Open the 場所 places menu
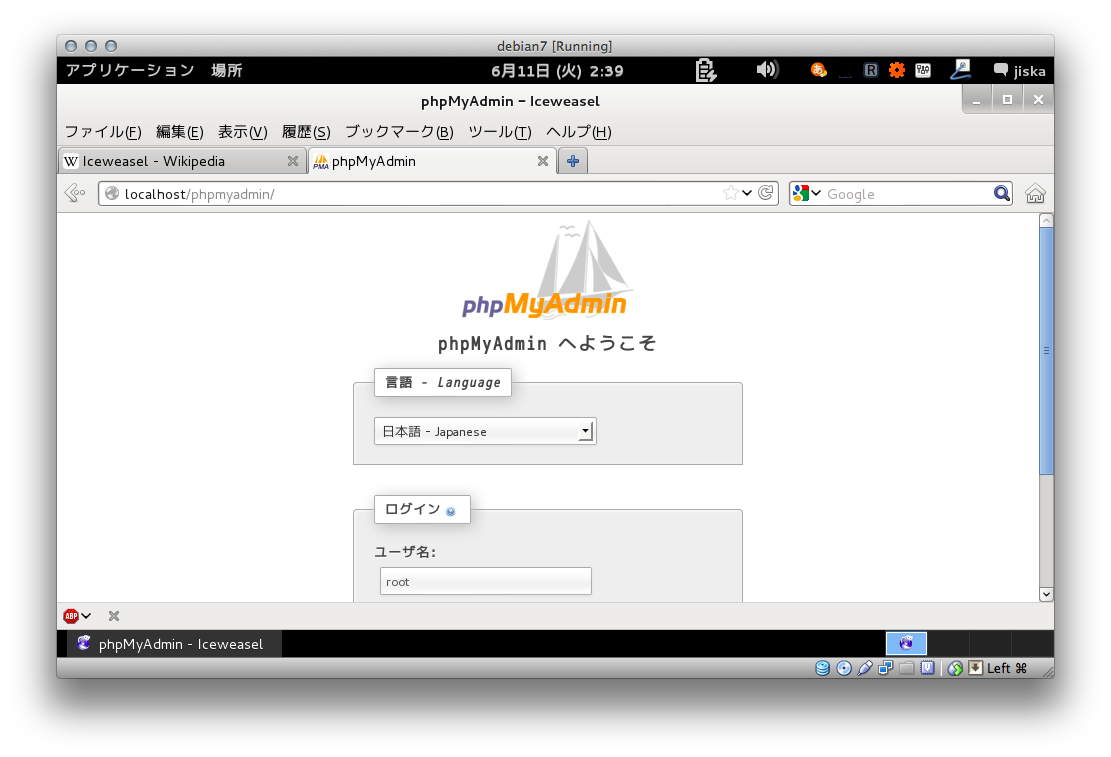 point(227,70)
